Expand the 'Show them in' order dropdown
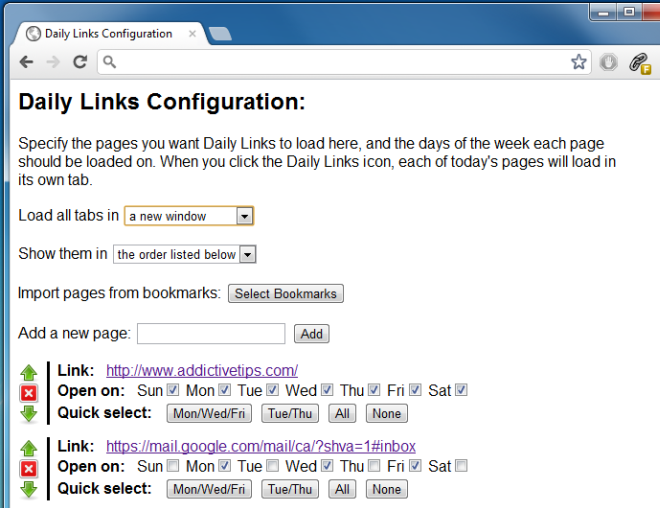The width and height of the screenshot is (660, 508). tap(184, 254)
